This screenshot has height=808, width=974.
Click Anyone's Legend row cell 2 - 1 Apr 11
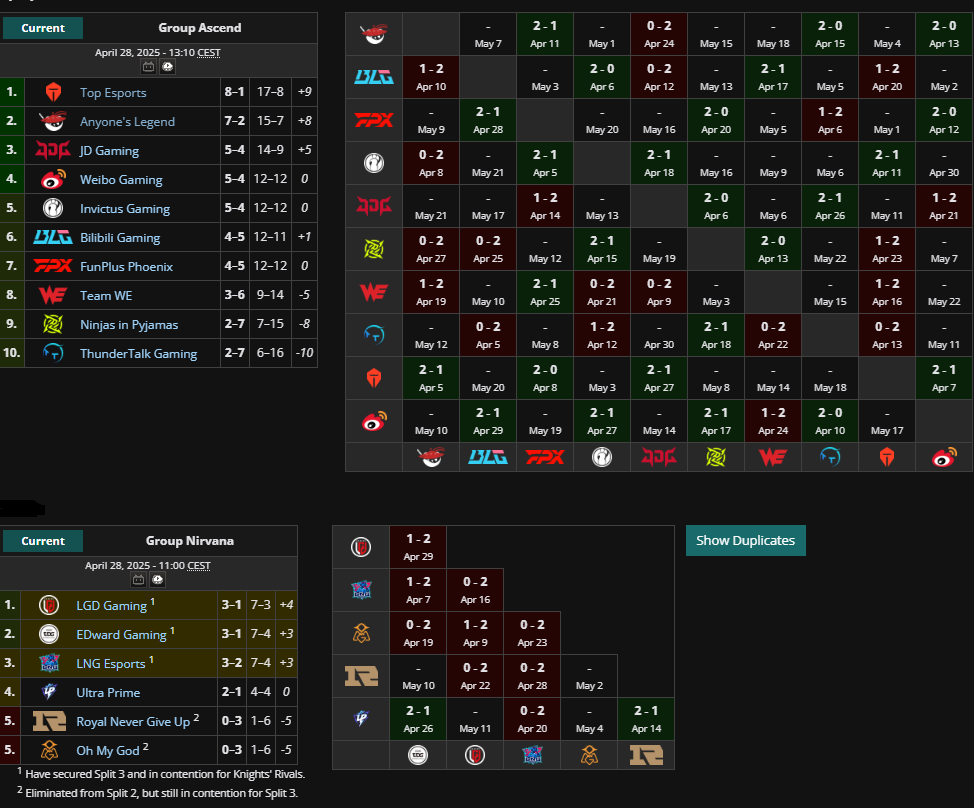[x=545, y=34]
